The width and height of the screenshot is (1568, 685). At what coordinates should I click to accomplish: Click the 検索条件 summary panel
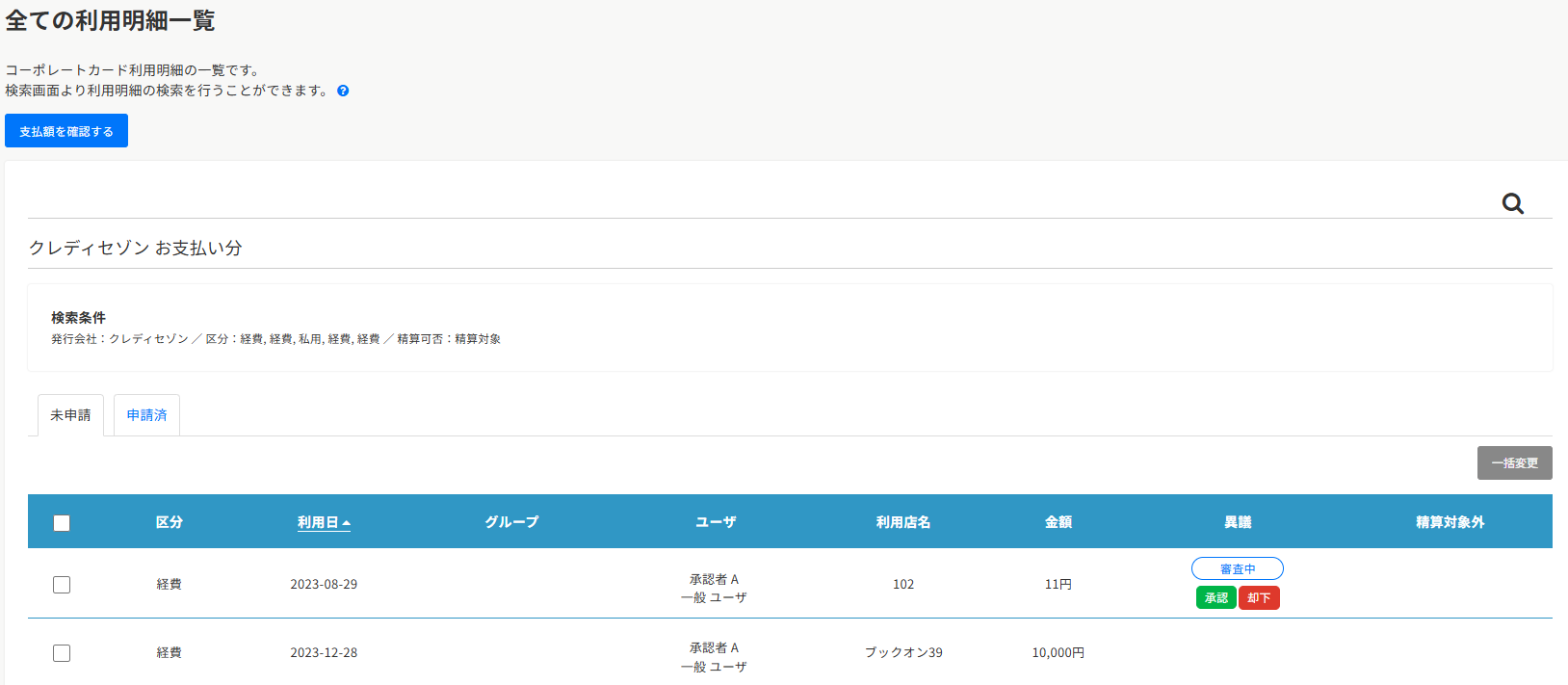tap(790, 328)
